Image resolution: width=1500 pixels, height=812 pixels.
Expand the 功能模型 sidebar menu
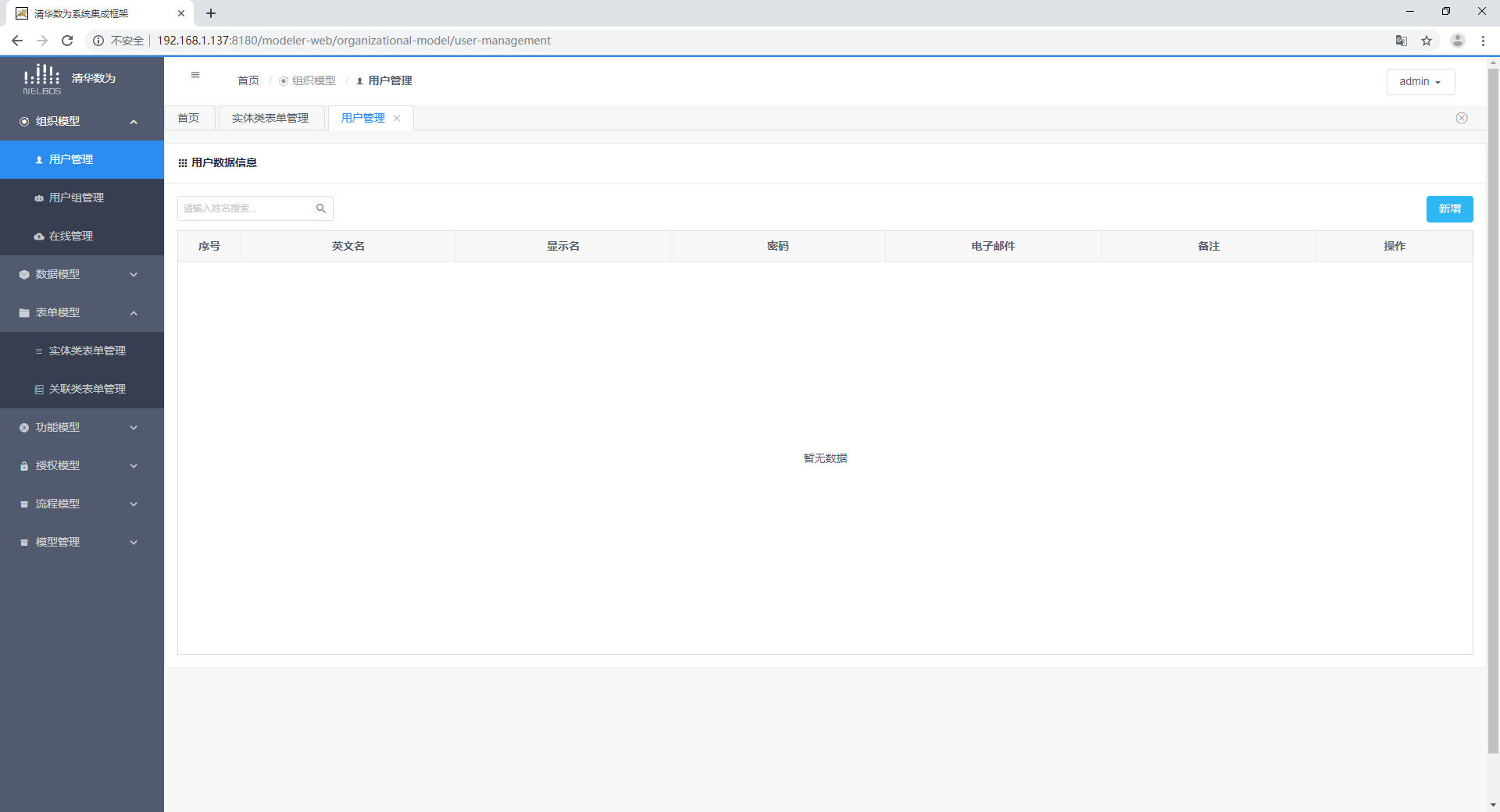82,427
